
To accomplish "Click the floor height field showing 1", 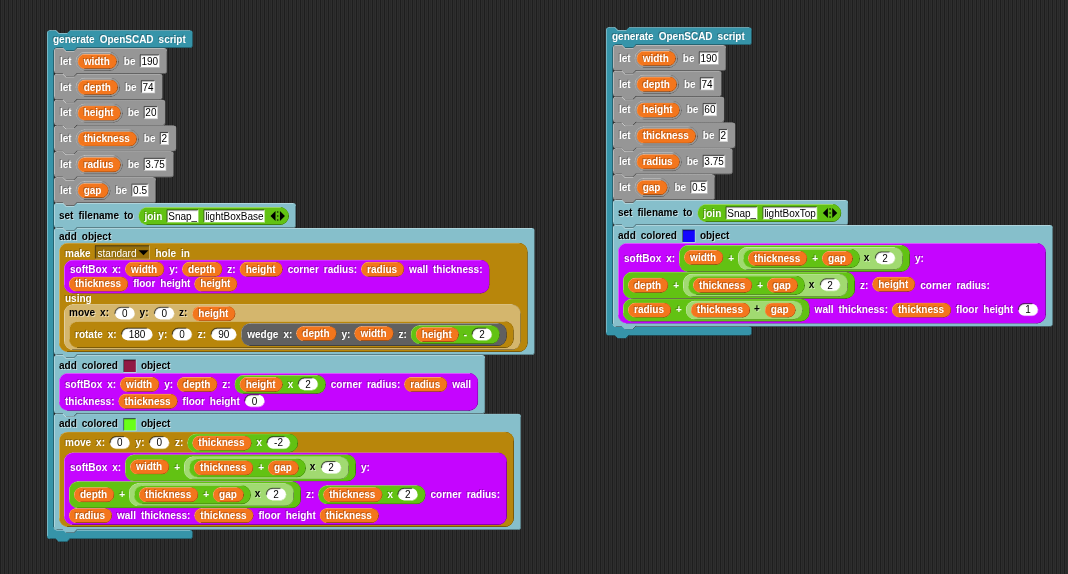I will point(1028,310).
